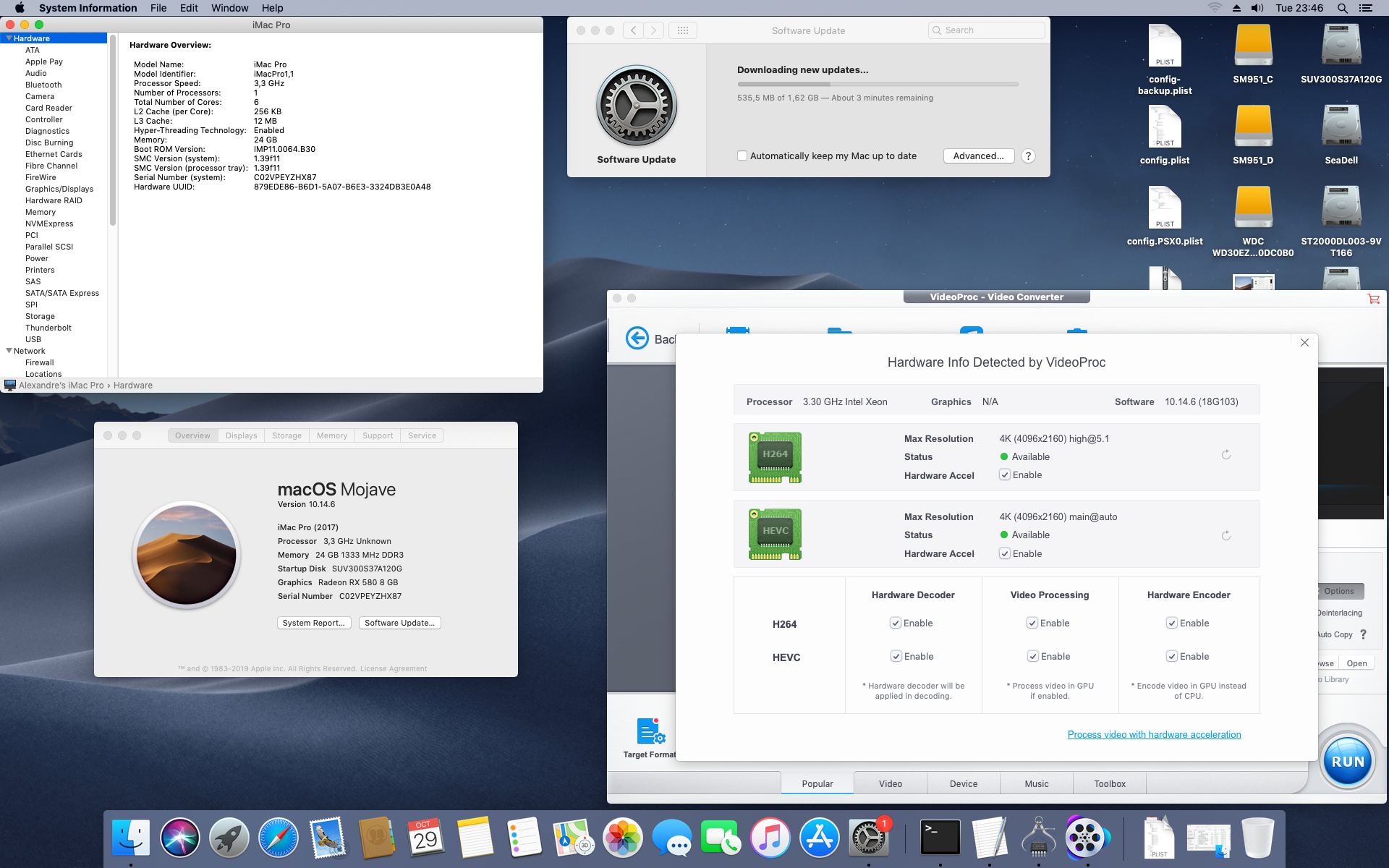The width and height of the screenshot is (1389, 868).
Task: Open App Store in the Dock
Action: tap(820, 838)
